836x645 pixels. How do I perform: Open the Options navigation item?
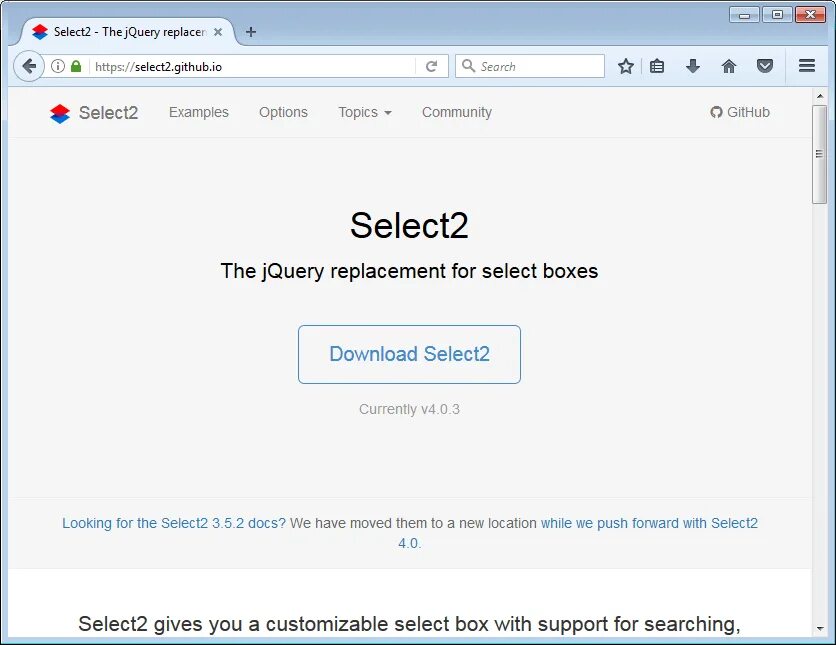(x=283, y=112)
